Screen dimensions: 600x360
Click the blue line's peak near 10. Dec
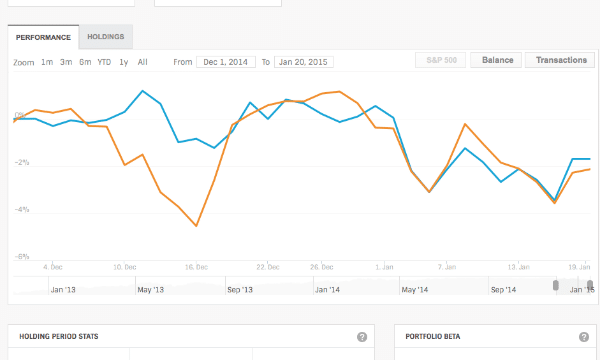tap(142, 91)
